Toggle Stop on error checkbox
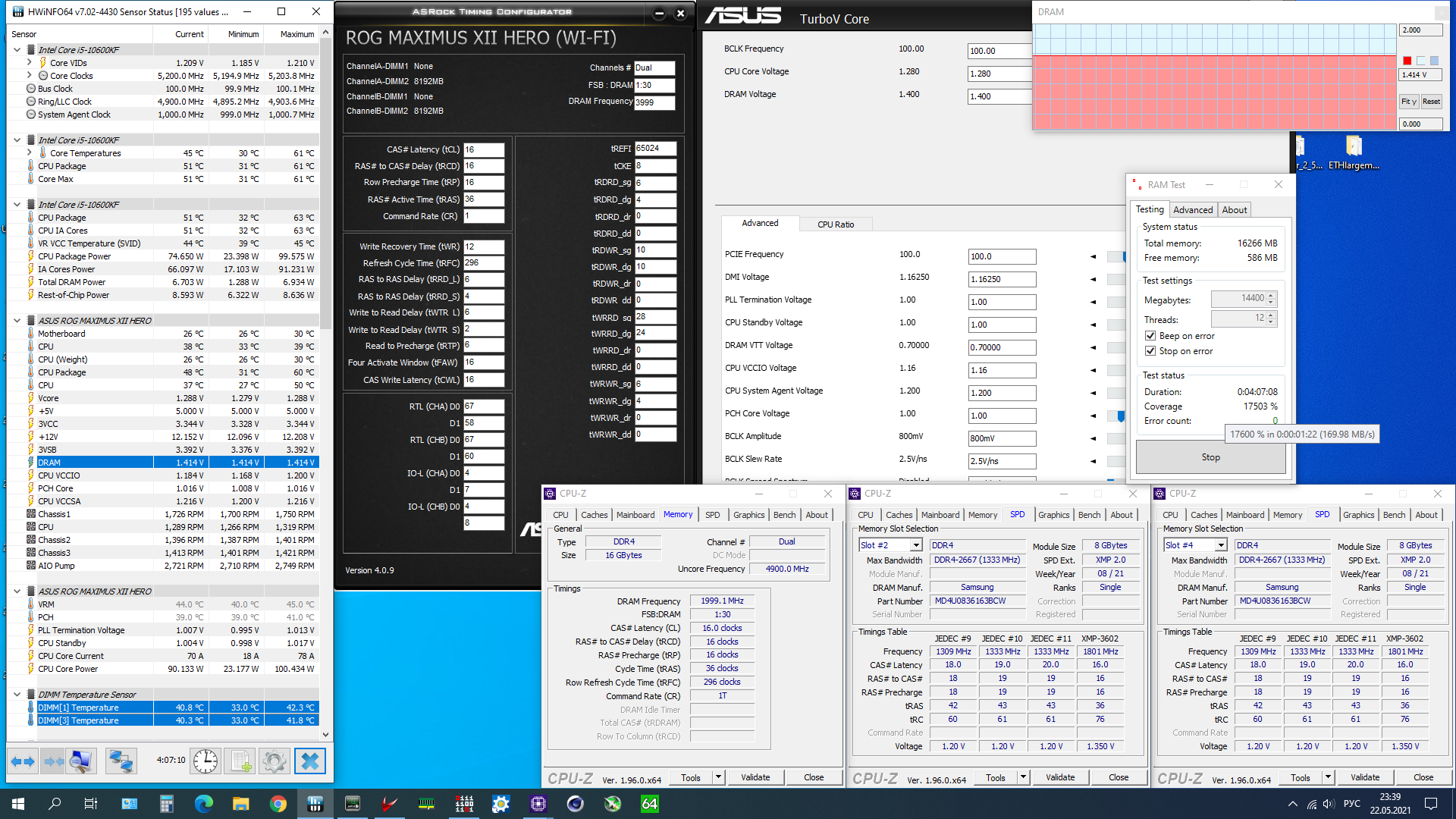 tap(1150, 351)
